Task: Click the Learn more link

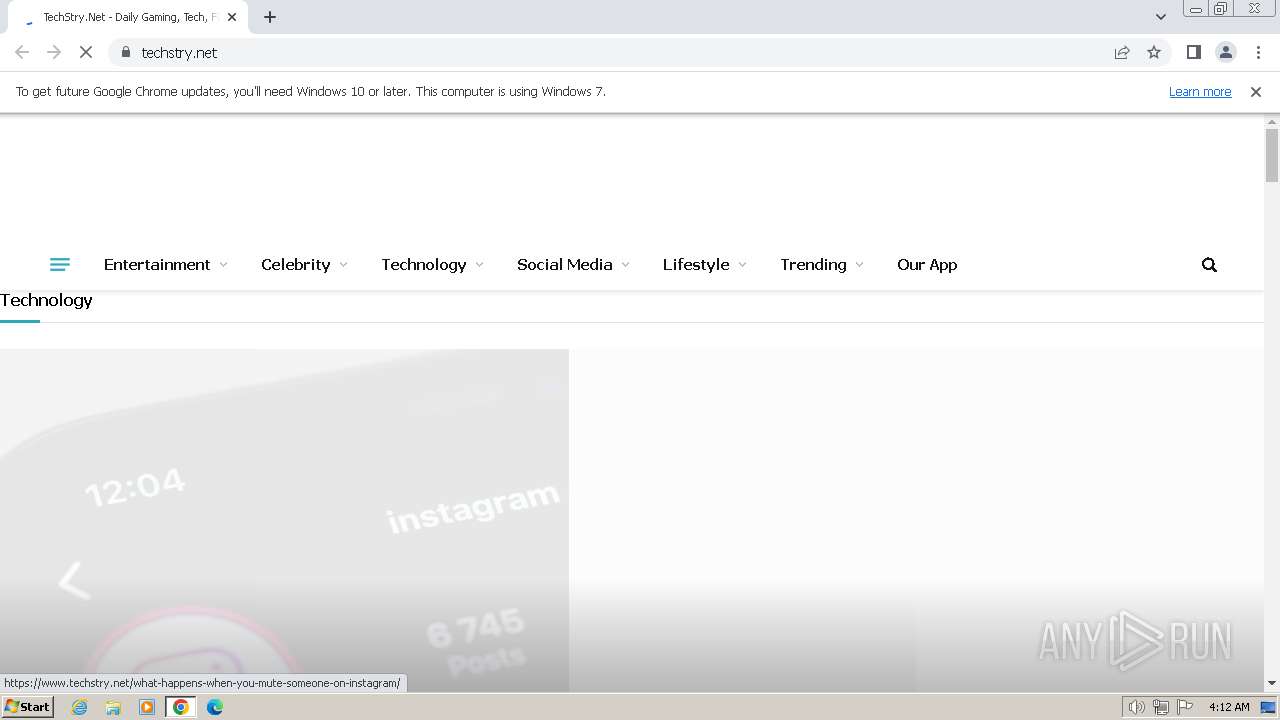Action: pyautogui.click(x=1200, y=91)
